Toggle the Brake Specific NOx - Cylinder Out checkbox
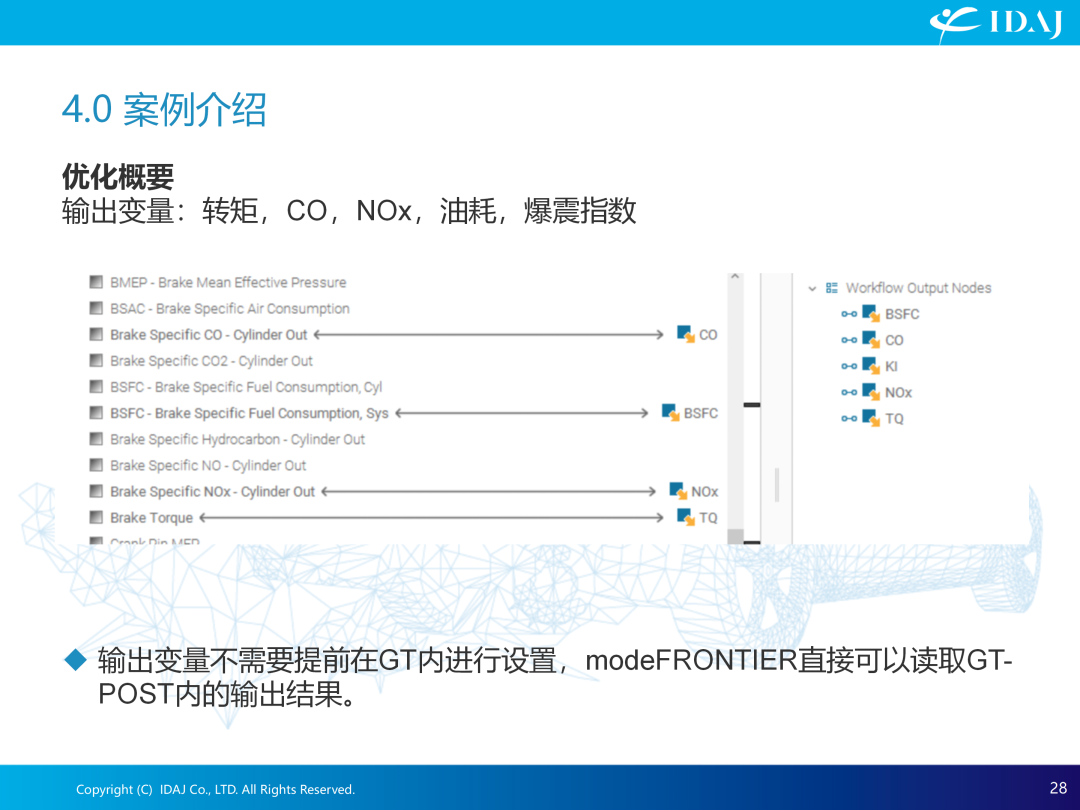 pos(96,491)
